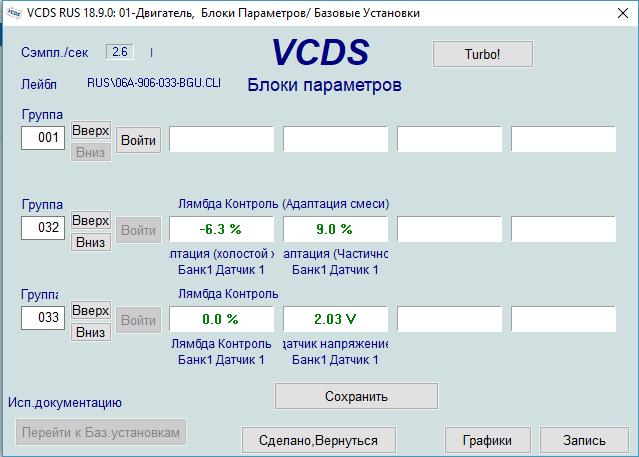Click the -6.3 % value field

[x=221, y=229]
